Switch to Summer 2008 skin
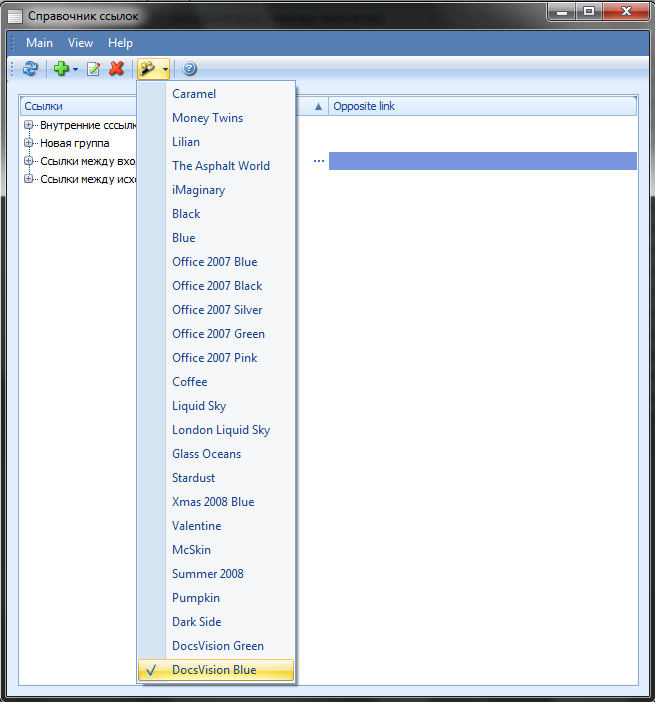 pyautogui.click(x=216, y=574)
